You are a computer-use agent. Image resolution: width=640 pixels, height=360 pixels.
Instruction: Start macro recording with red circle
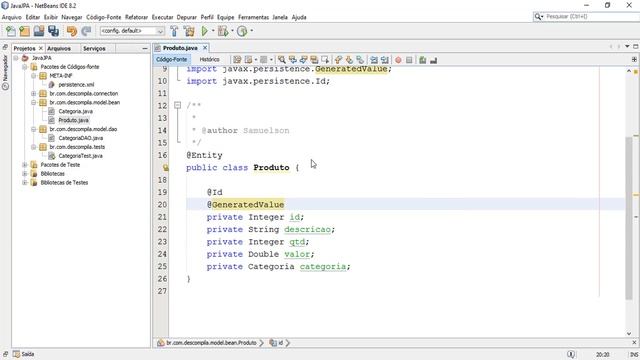coord(398,60)
